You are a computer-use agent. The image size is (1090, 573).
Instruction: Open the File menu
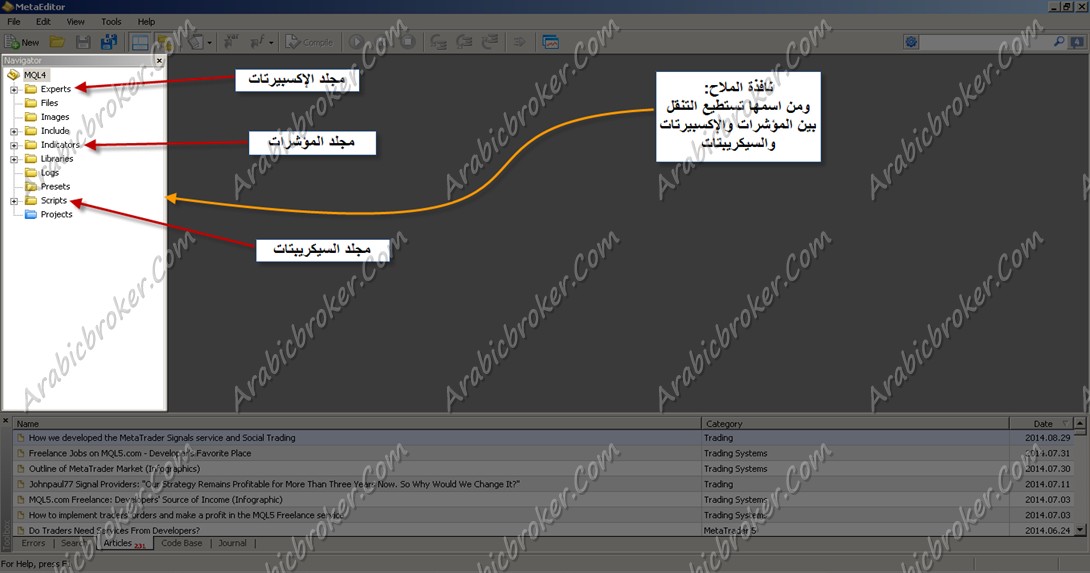[x=14, y=22]
